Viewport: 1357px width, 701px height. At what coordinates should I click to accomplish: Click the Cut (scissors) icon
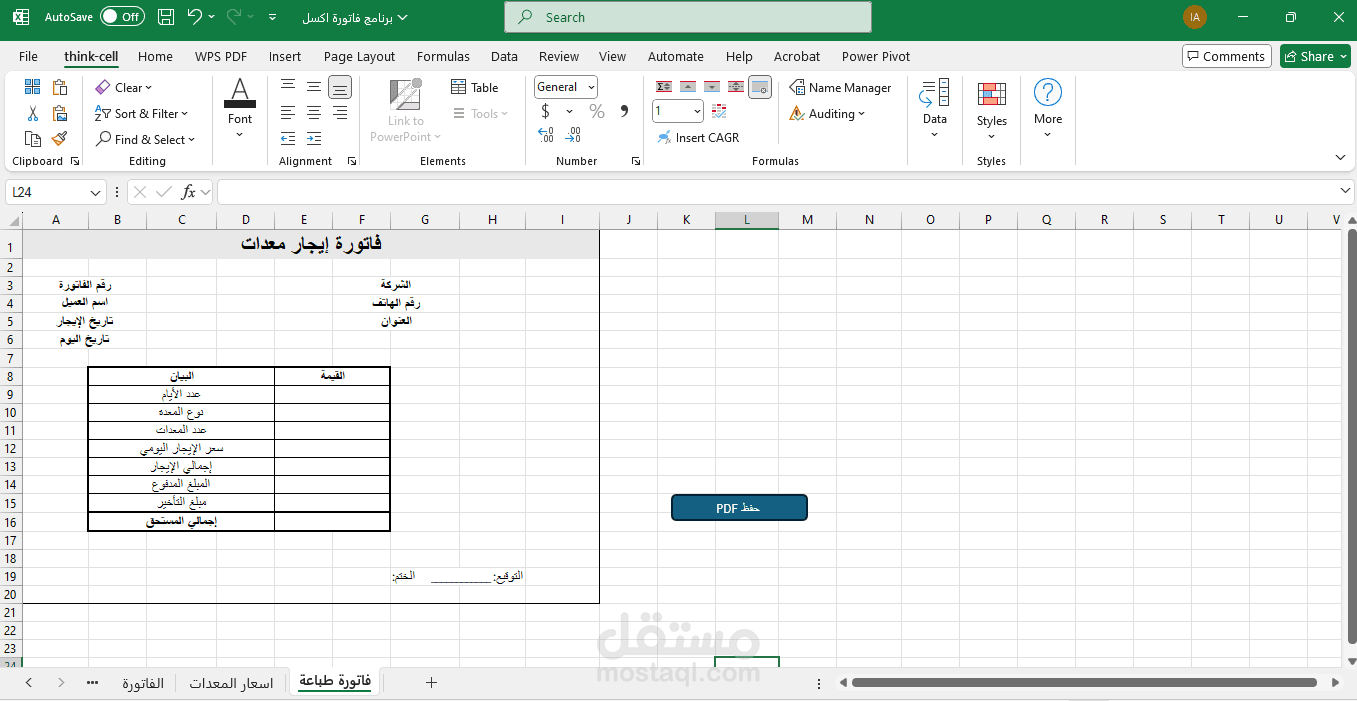click(32, 113)
